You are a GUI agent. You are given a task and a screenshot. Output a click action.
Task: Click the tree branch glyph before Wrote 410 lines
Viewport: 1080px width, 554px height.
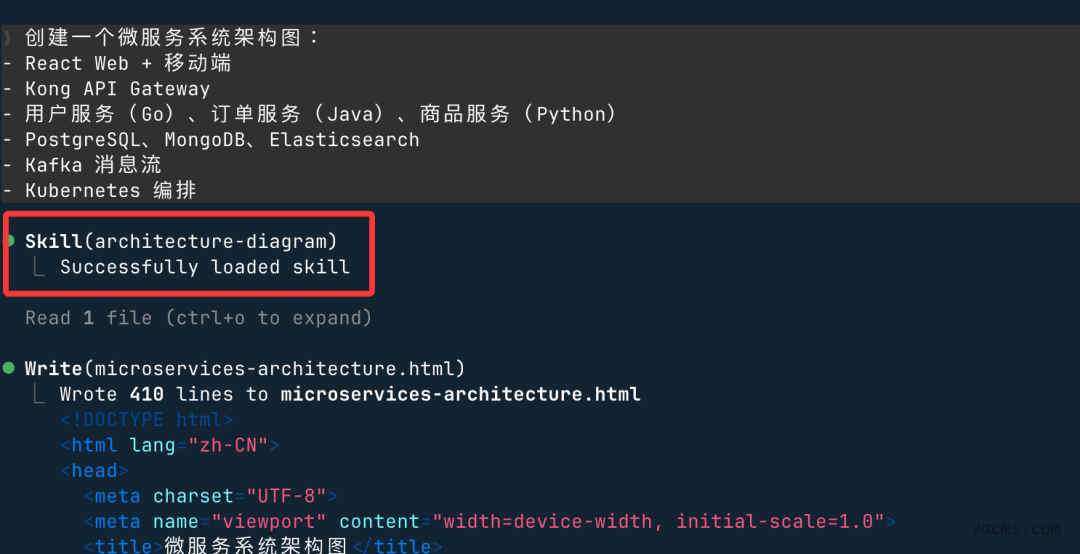(x=39, y=394)
